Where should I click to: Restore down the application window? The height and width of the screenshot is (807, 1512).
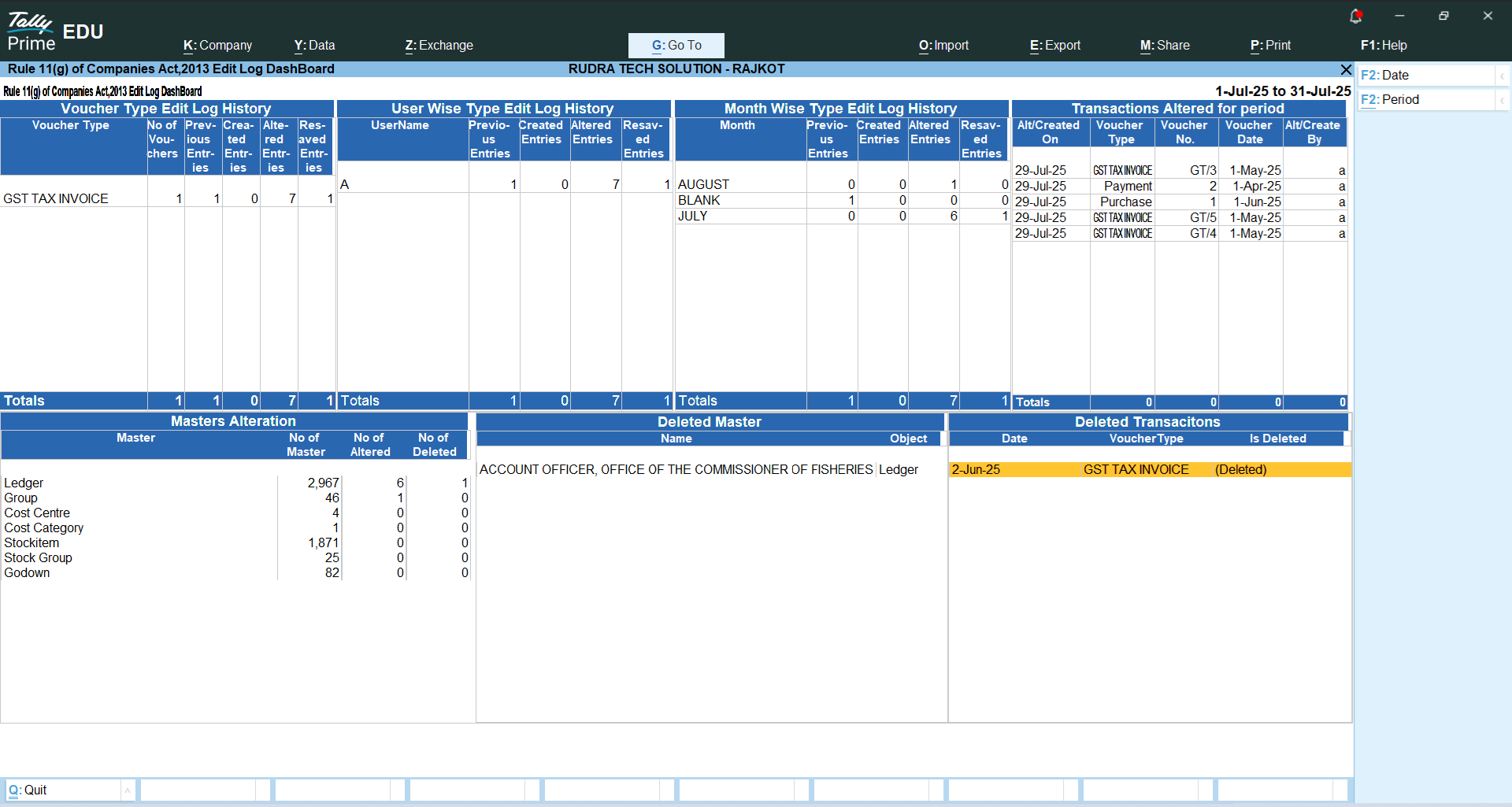[x=1443, y=16]
